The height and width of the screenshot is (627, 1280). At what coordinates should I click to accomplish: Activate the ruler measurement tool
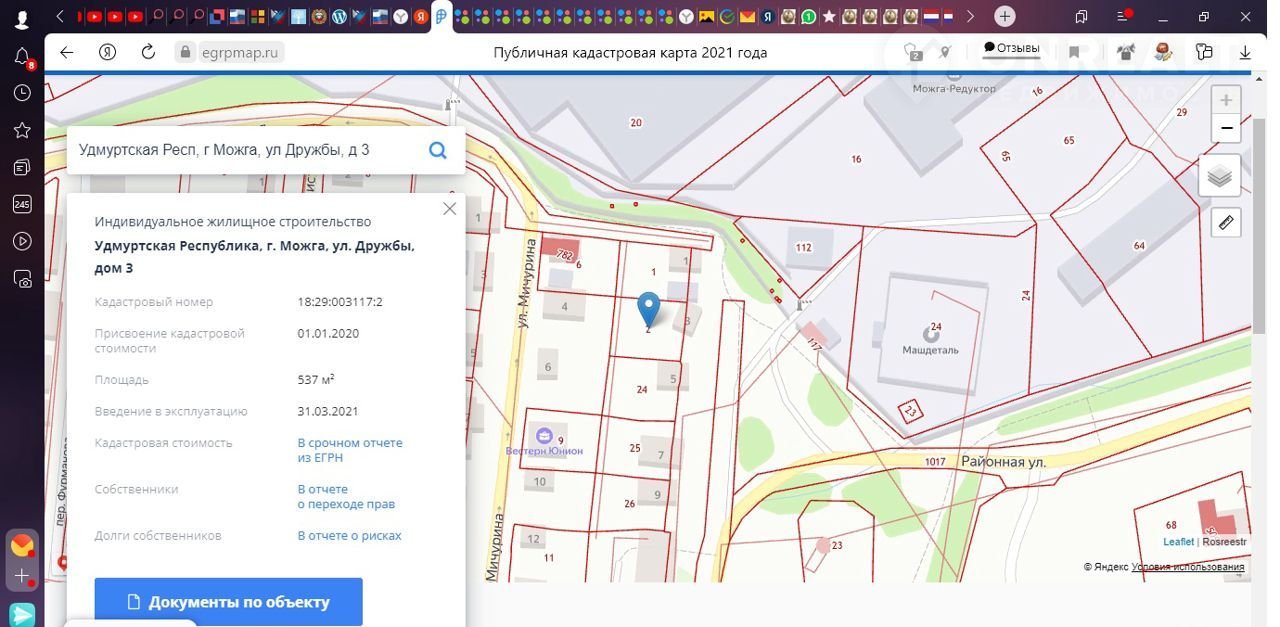[1225, 222]
